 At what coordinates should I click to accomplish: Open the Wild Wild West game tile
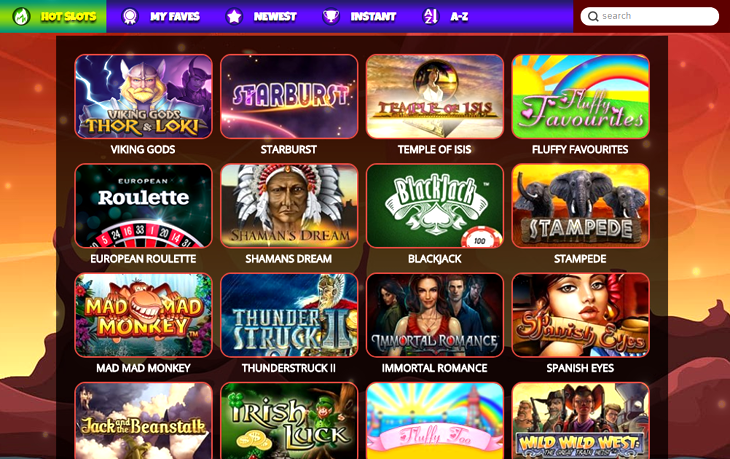(581, 421)
